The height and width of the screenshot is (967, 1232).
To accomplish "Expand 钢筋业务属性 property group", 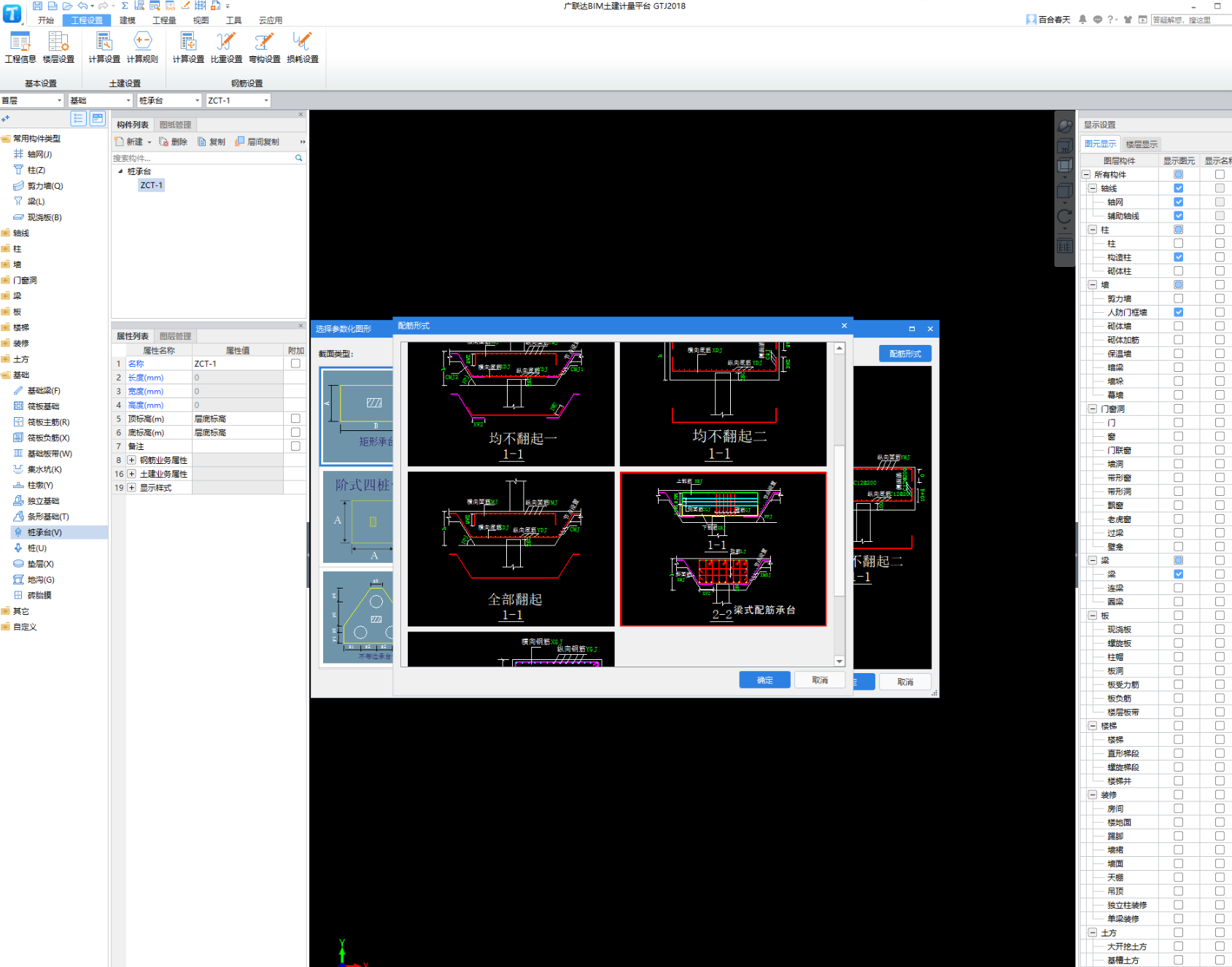I will click(131, 460).
